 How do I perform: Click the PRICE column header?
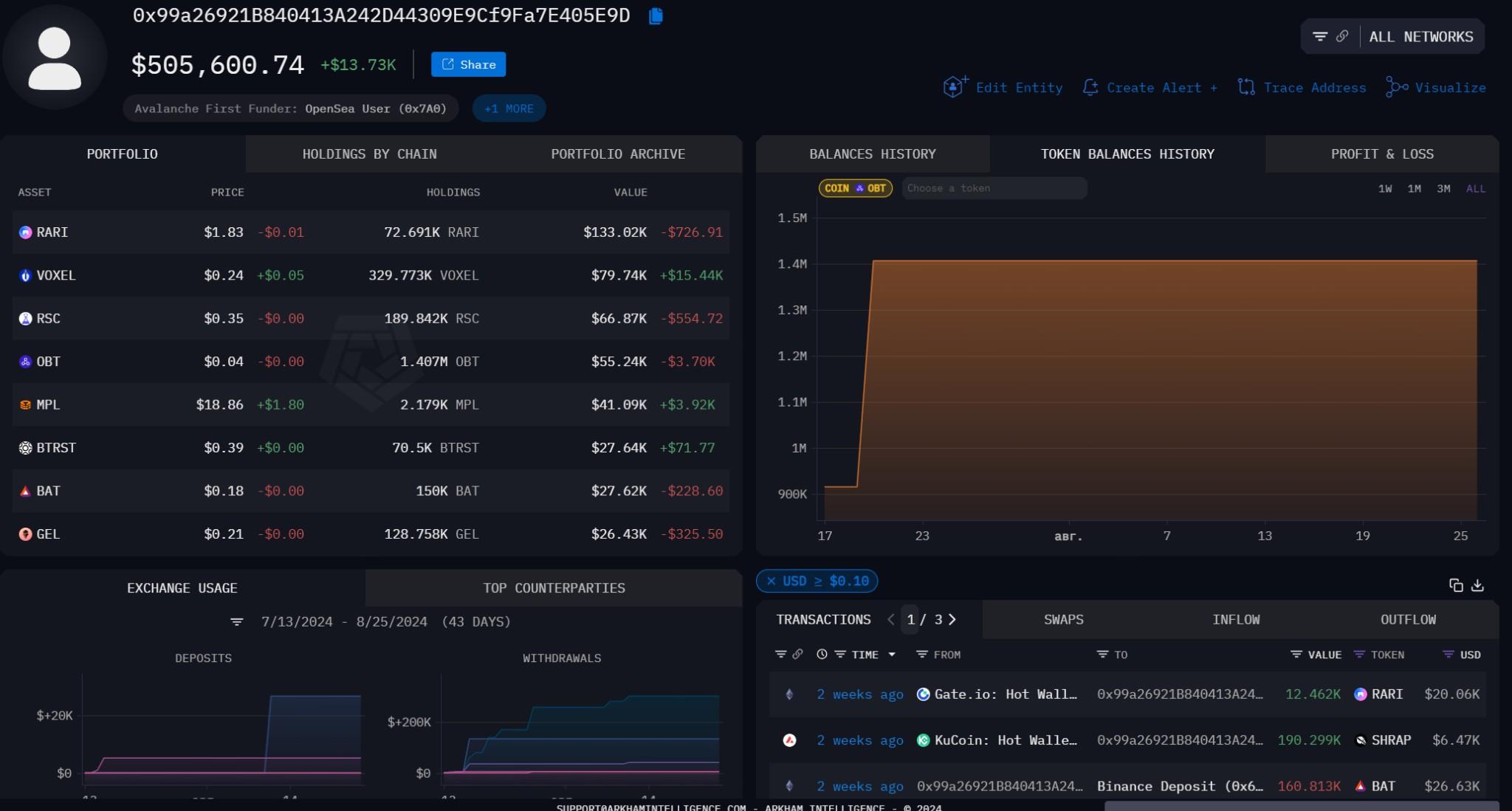click(227, 193)
